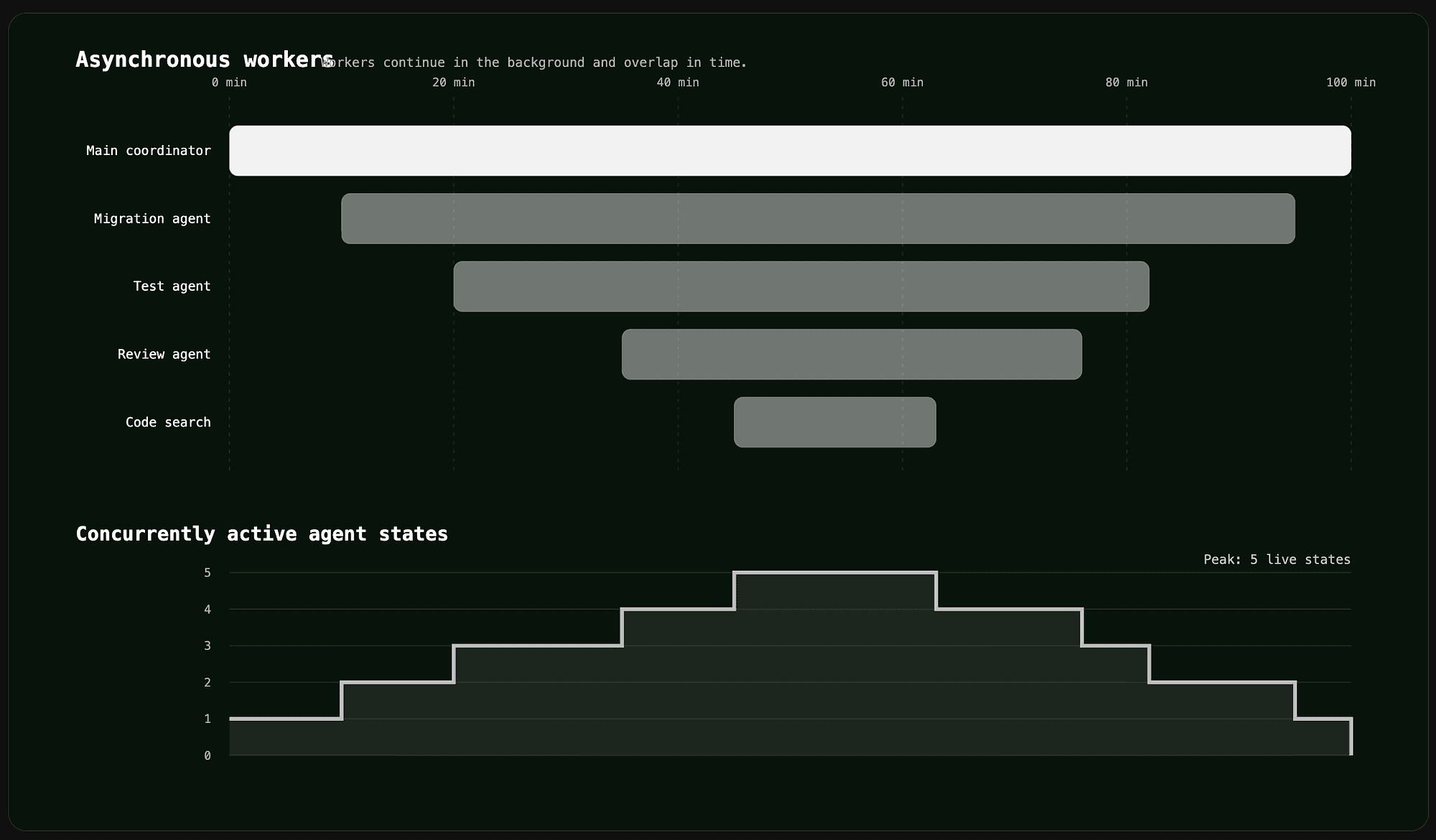Select the Migration agent timeline bar

[818, 218]
